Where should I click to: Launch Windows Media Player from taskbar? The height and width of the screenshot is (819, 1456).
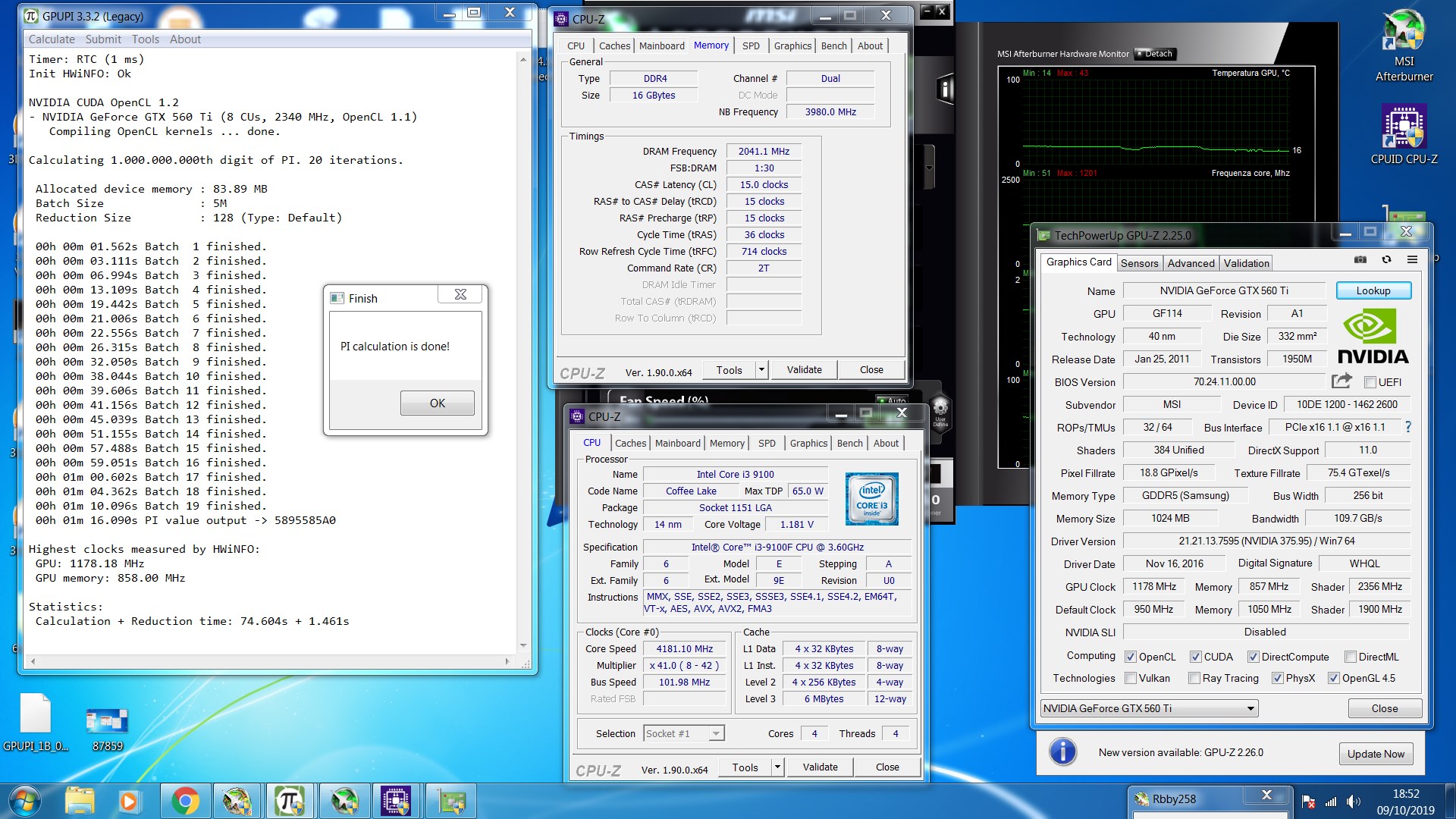(128, 801)
